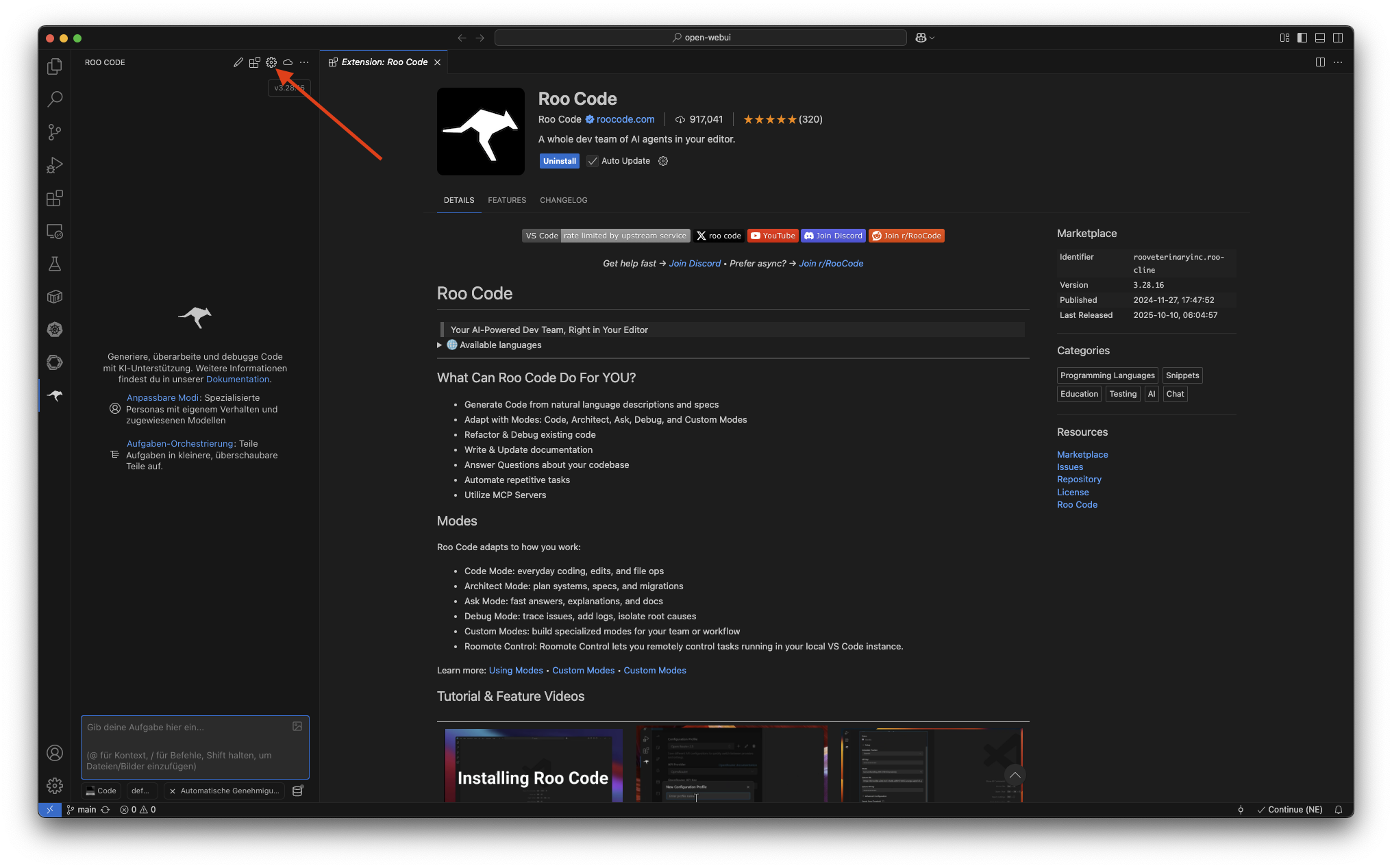Screen dimensions: 1392x868
Task: Open the Search view in the activity bar
Action: (x=55, y=99)
